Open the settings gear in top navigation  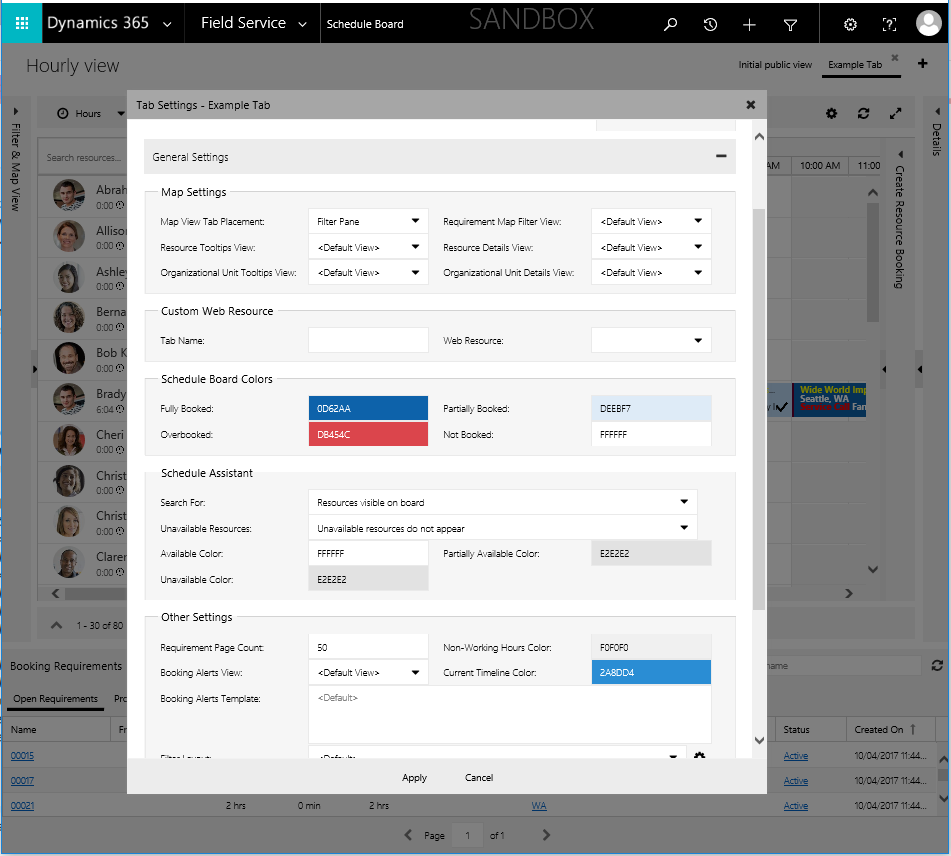[x=850, y=24]
